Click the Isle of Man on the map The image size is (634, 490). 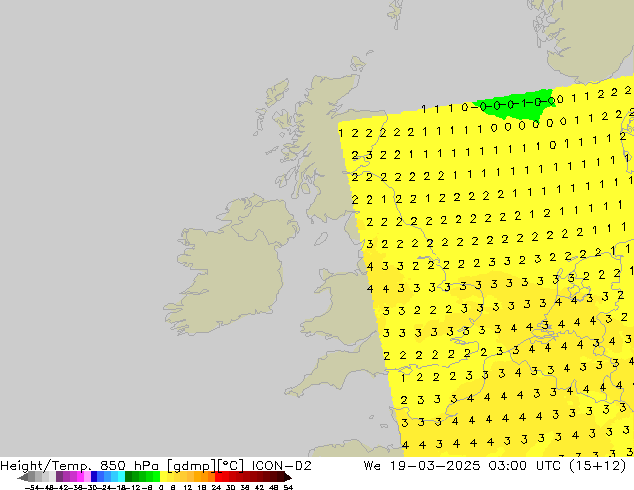click(321, 239)
